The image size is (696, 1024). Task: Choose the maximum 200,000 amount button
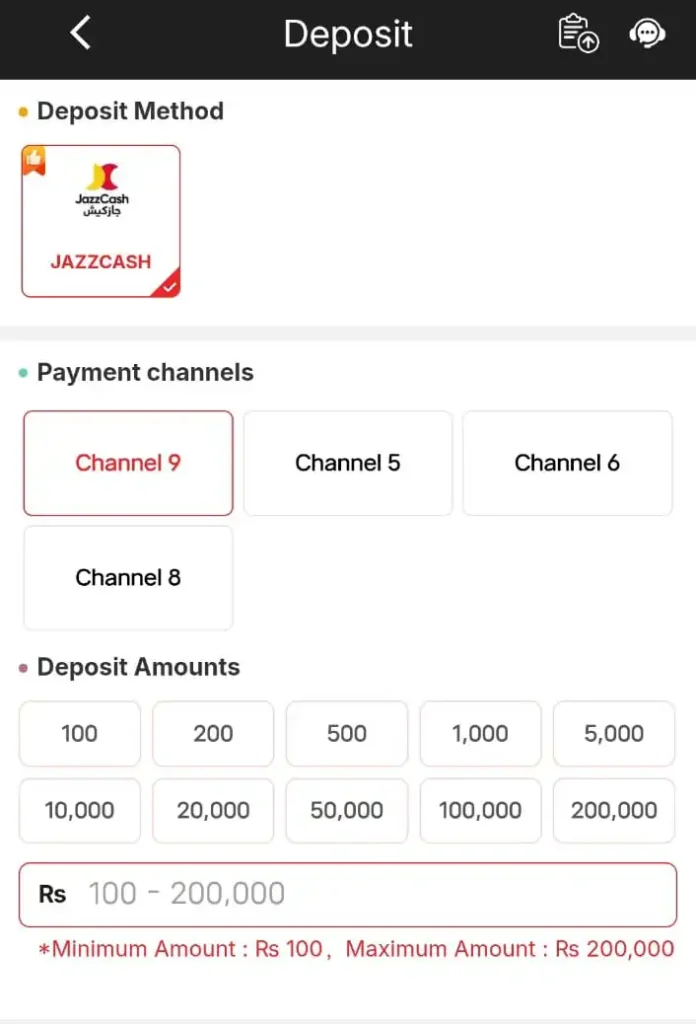[614, 811]
